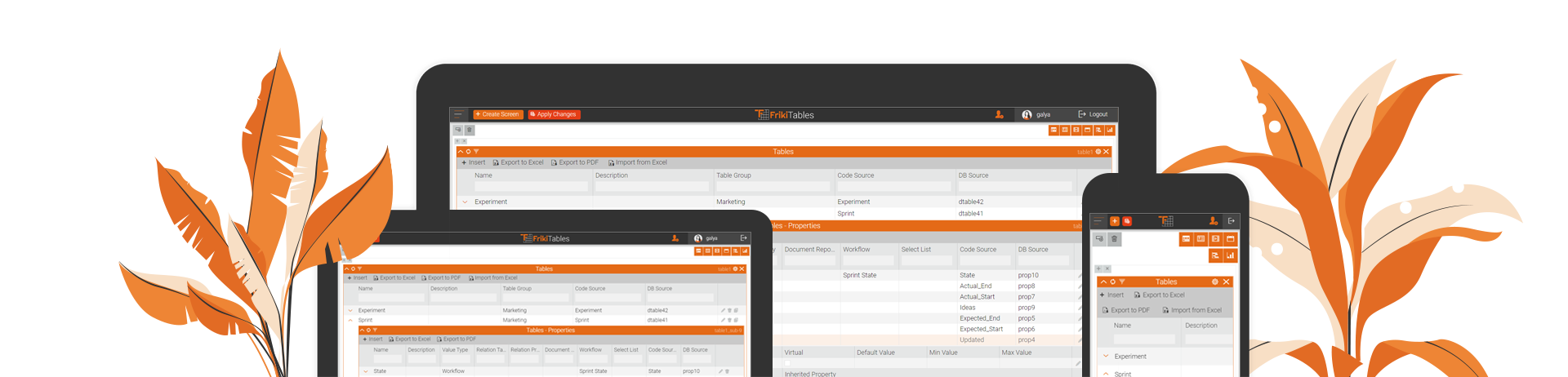Click the Name filter field in desktop table
This screenshot has width=1568, height=377.
pos(531,187)
